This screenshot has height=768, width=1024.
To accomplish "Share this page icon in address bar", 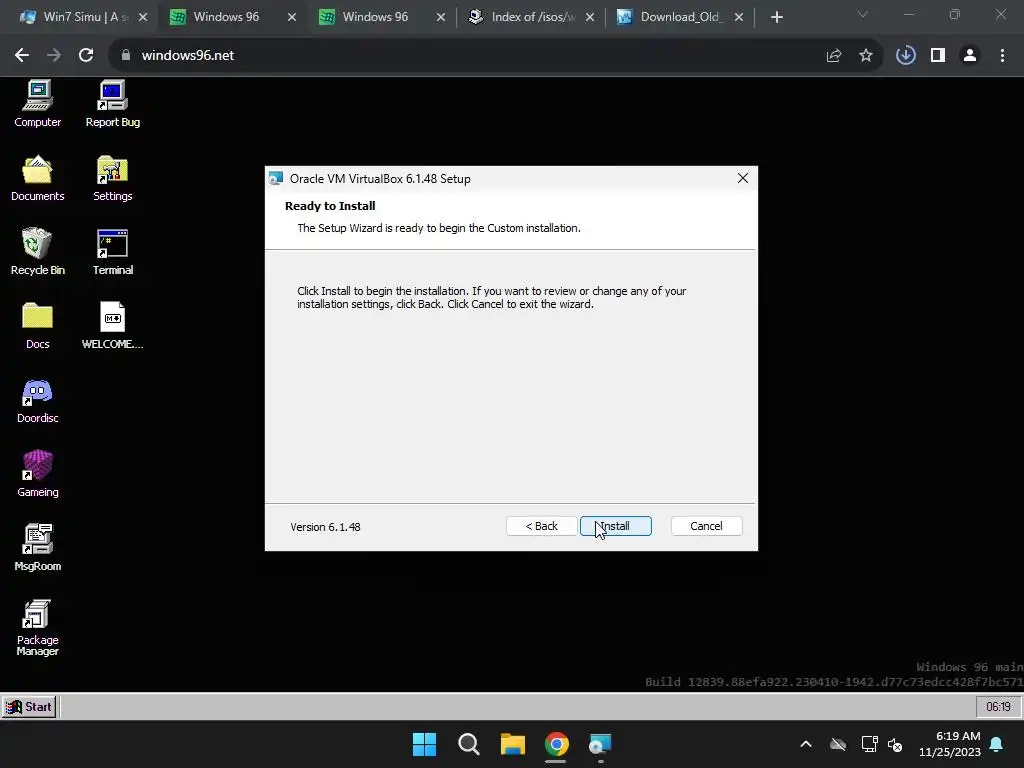I will pos(833,56).
